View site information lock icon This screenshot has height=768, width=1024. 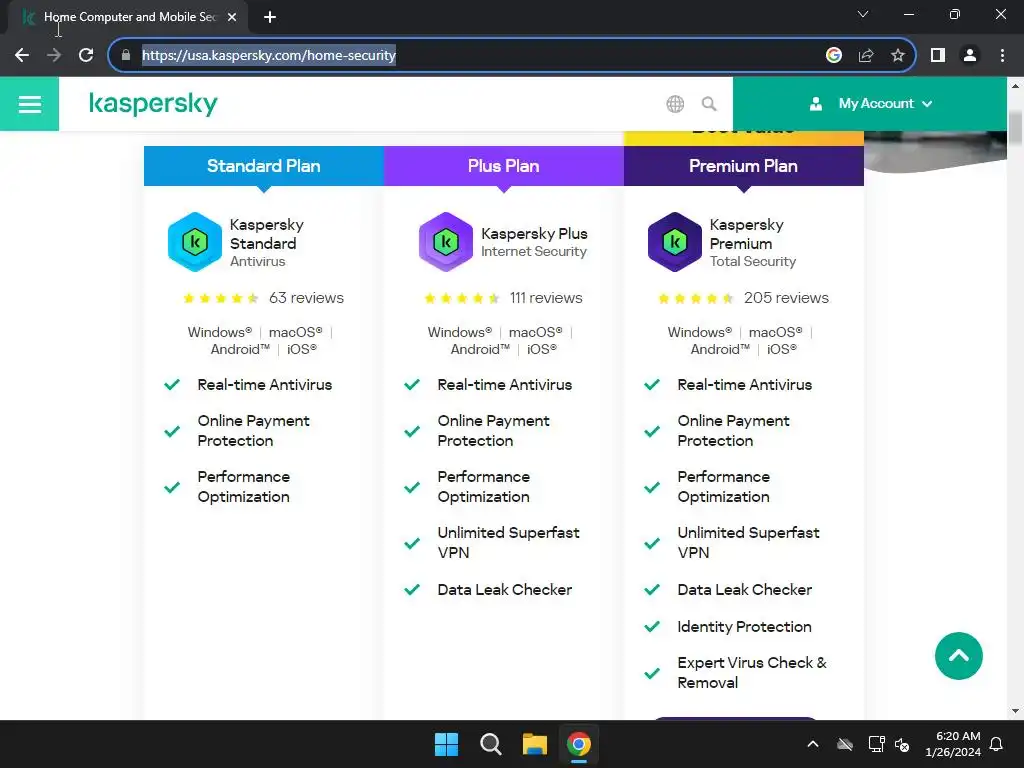pyautogui.click(x=126, y=56)
